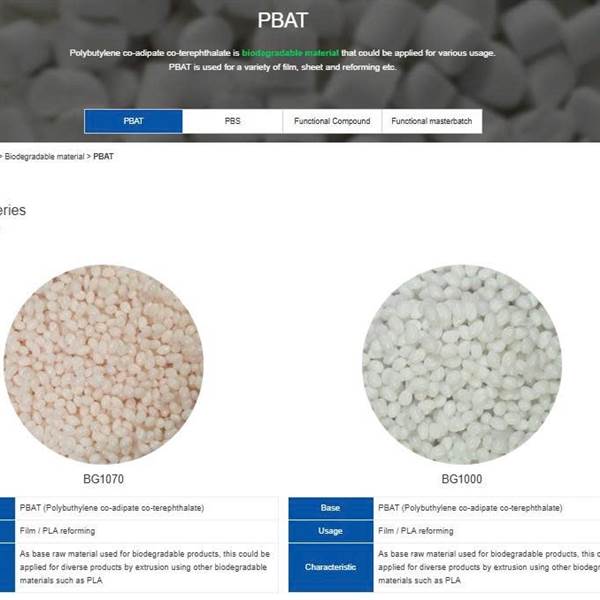Click the Characteristic header cell for BG1000
Screen dimensions: 600x600
(331, 567)
